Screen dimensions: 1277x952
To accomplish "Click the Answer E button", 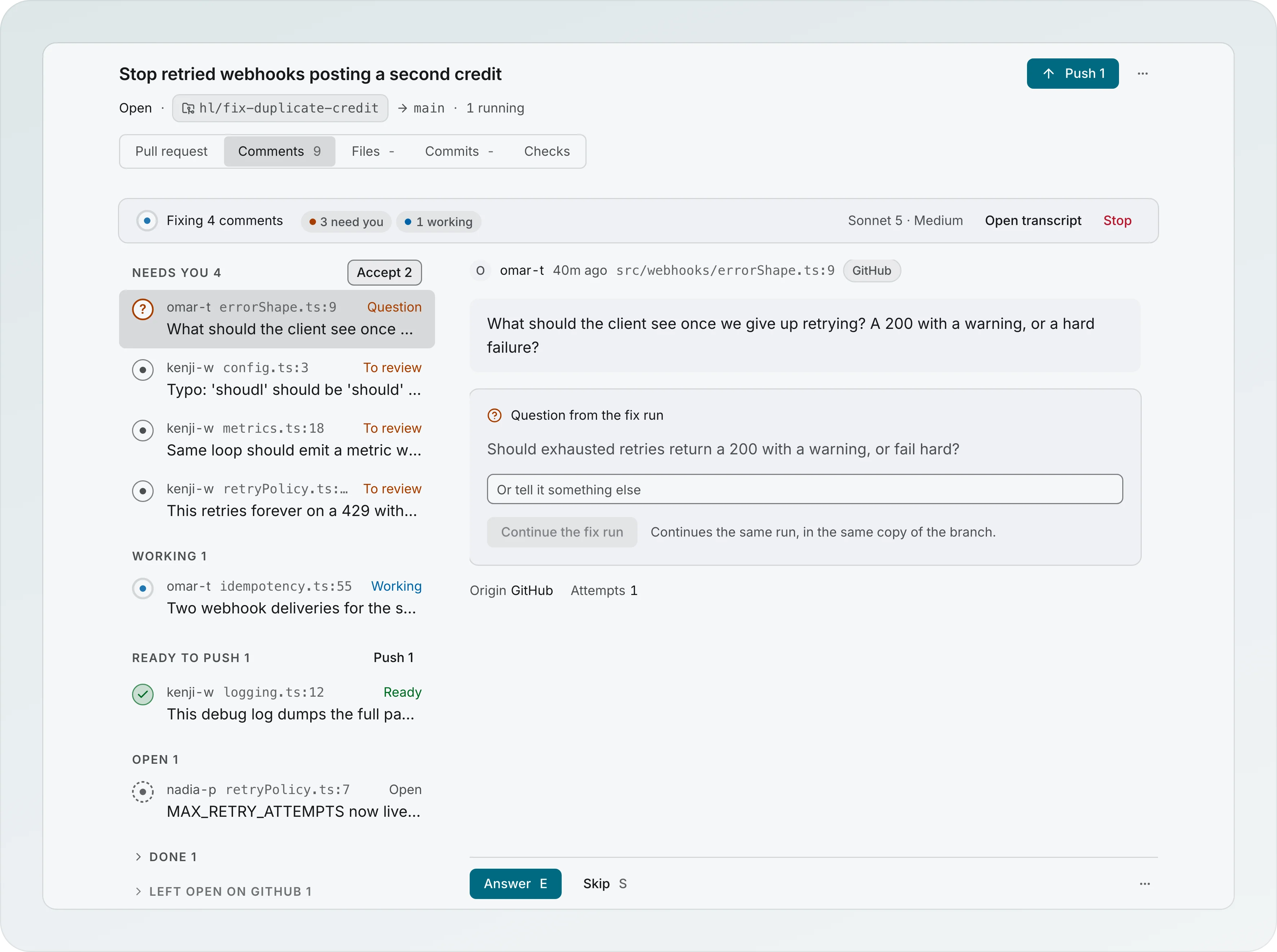I will (515, 884).
